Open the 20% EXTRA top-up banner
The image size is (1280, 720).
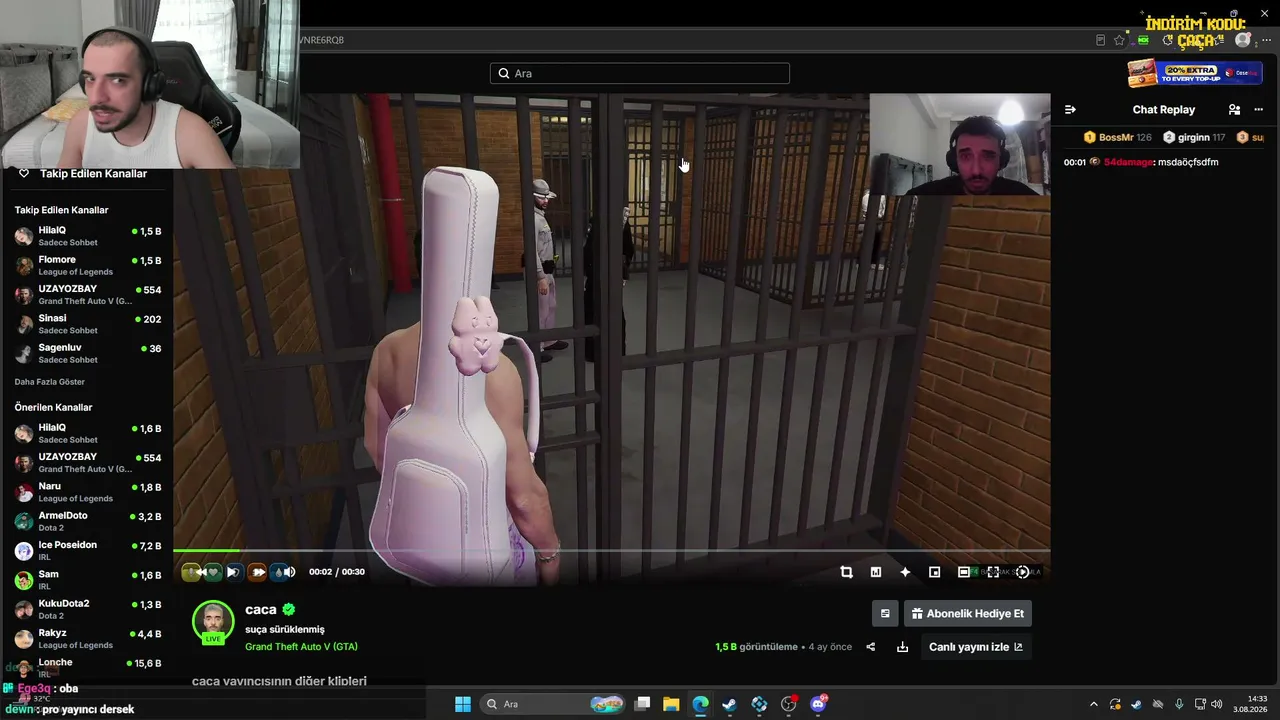click(x=1195, y=73)
